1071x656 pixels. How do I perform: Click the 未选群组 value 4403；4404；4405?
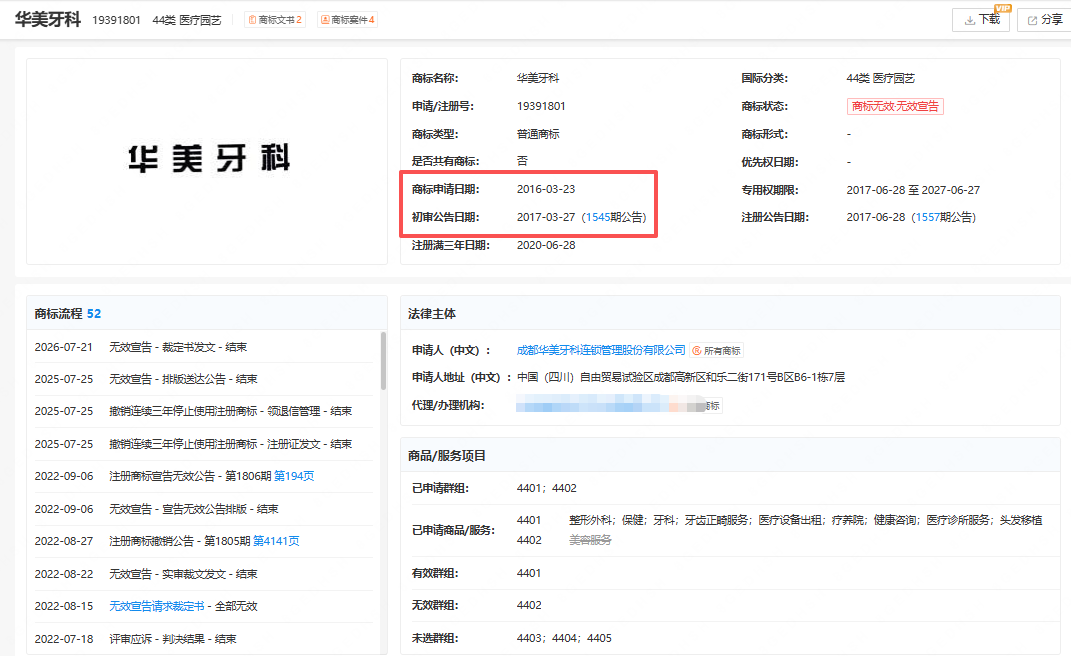564,638
